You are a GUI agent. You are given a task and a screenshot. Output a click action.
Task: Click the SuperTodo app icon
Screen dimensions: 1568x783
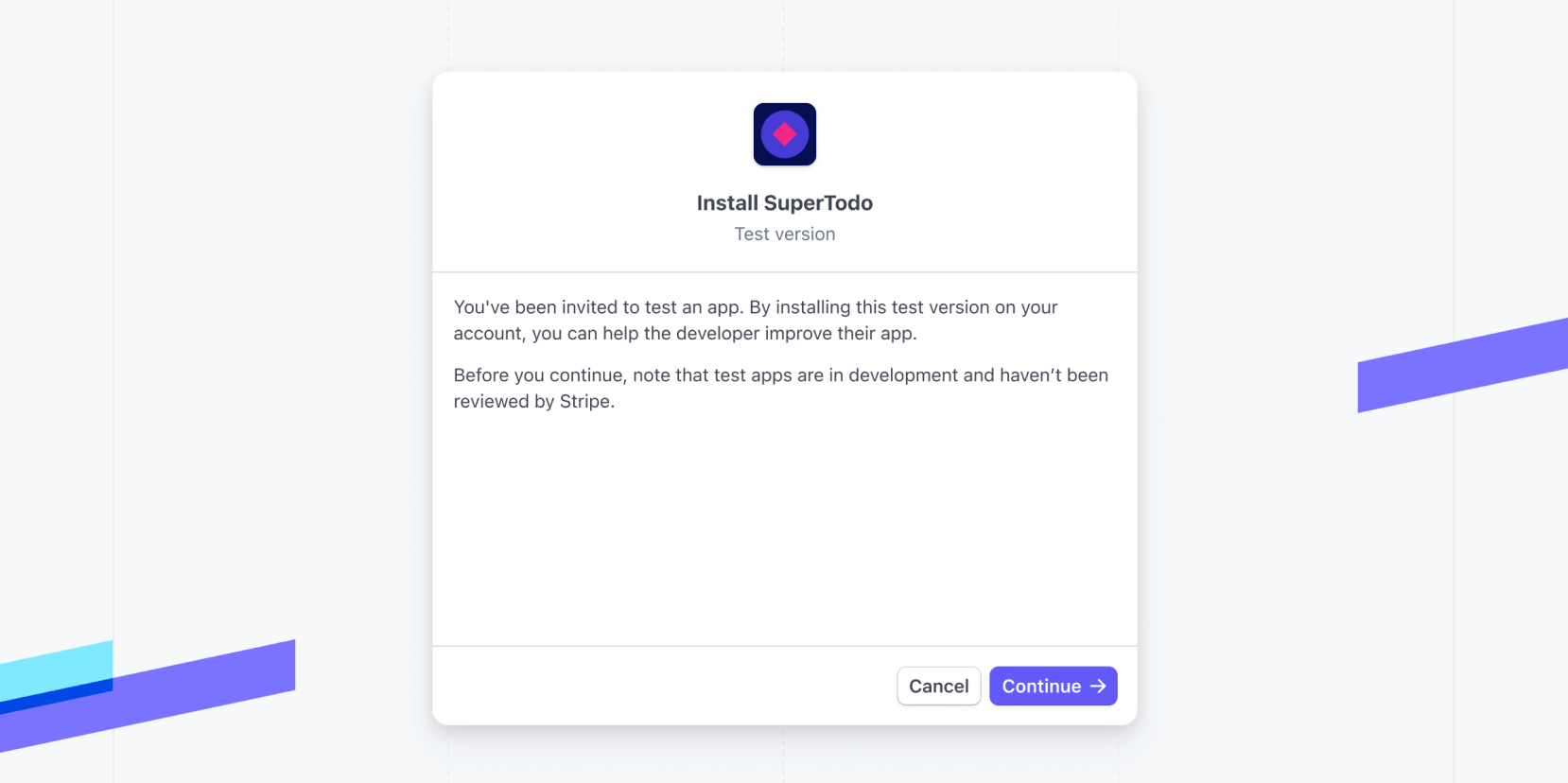784,134
